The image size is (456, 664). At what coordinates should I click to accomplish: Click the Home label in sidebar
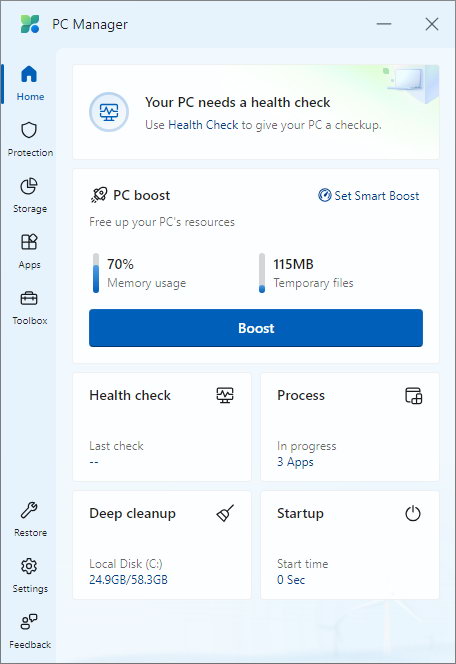(x=30, y=97)
